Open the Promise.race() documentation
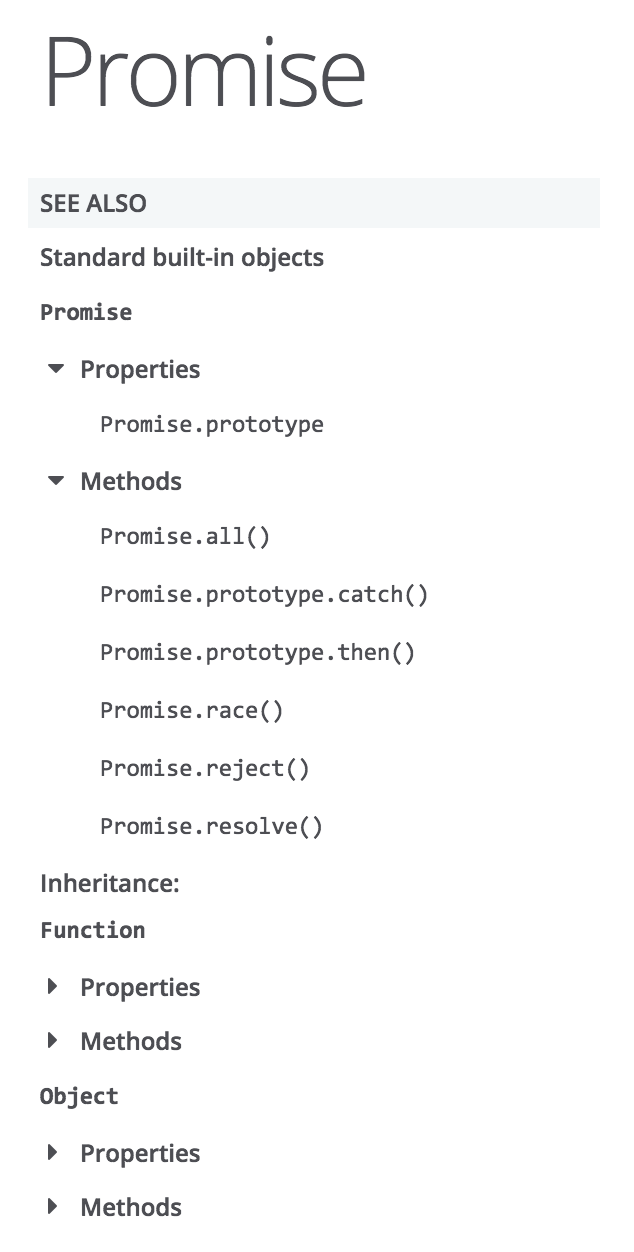Viewport: 634px width, 1252px height. (x=191, y=710)
